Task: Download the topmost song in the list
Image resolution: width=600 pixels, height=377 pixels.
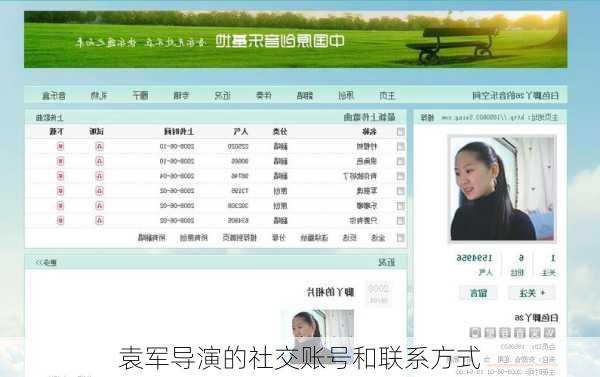Action: (60, 147)
